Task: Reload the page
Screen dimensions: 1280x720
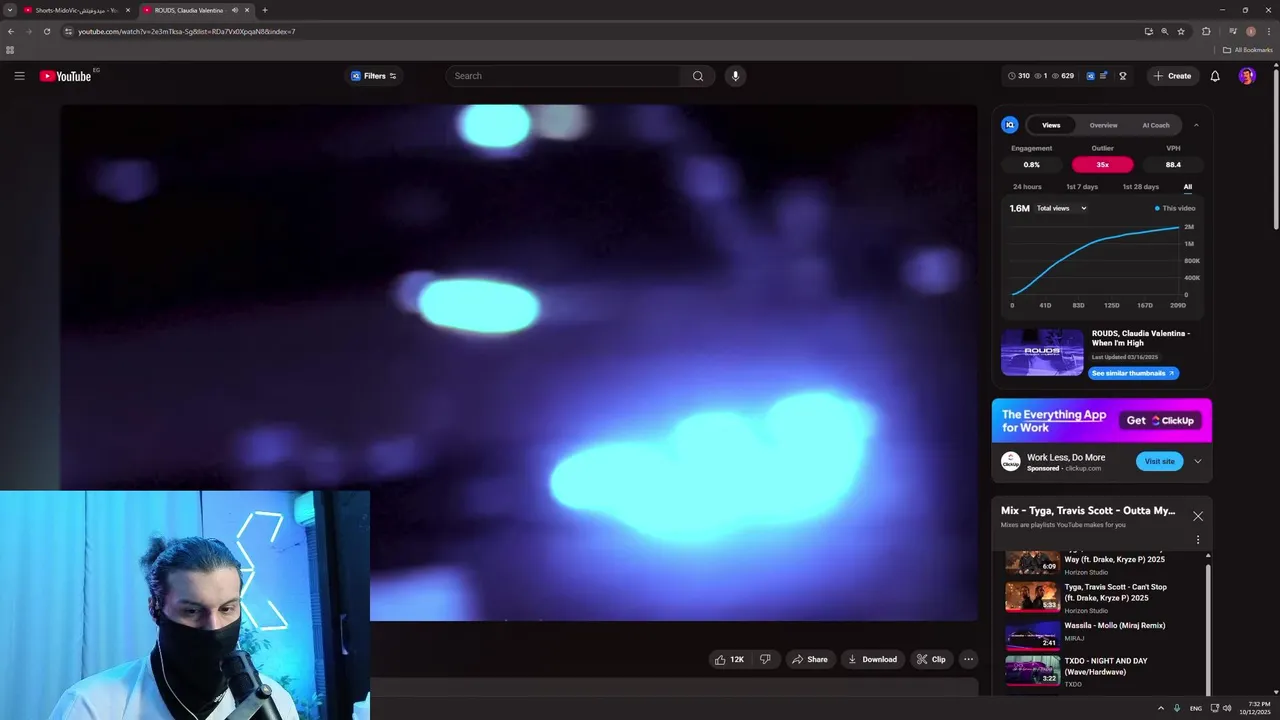Action: (46, 31)
